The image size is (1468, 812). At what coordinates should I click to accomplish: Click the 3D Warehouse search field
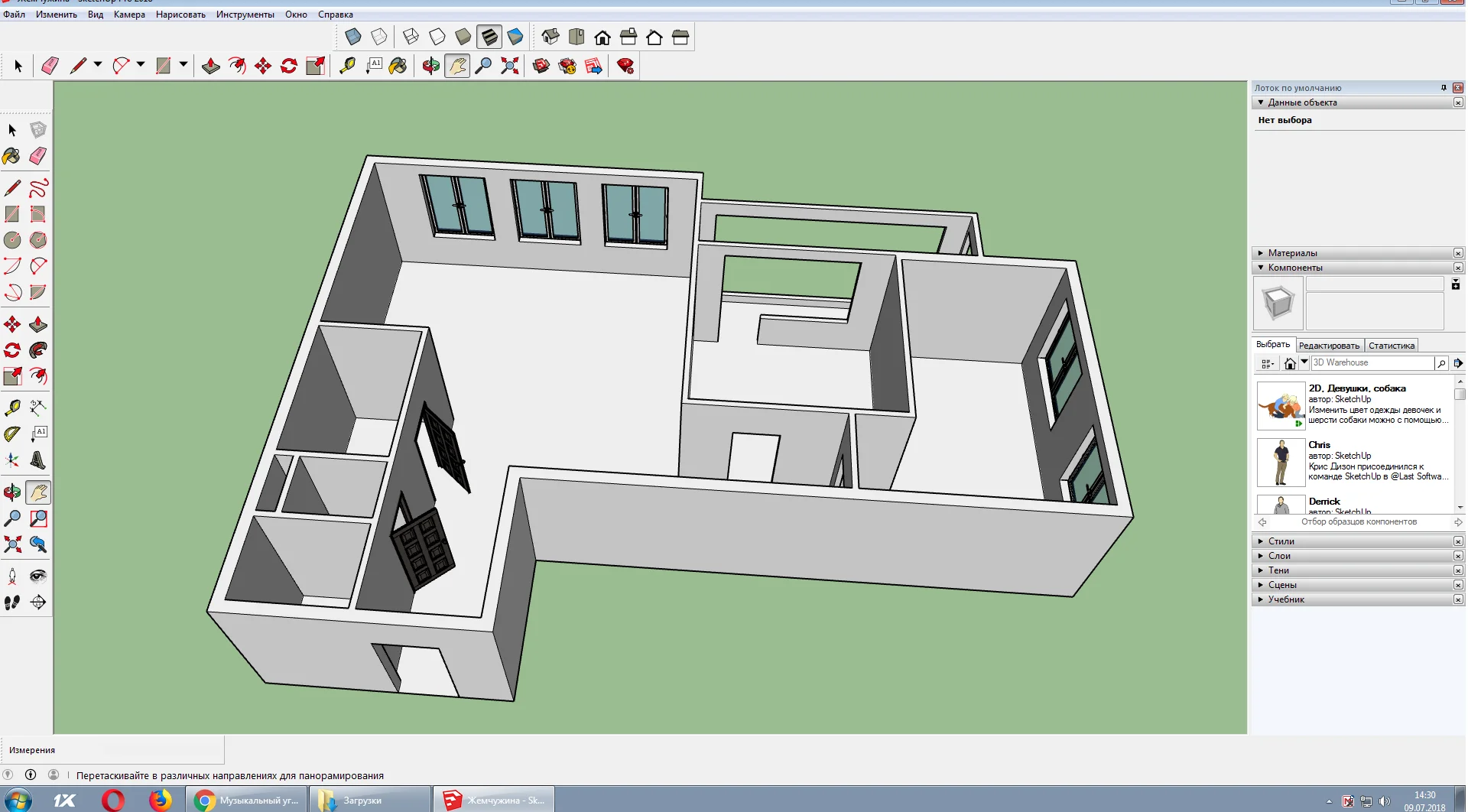[x=1372, y=363]
